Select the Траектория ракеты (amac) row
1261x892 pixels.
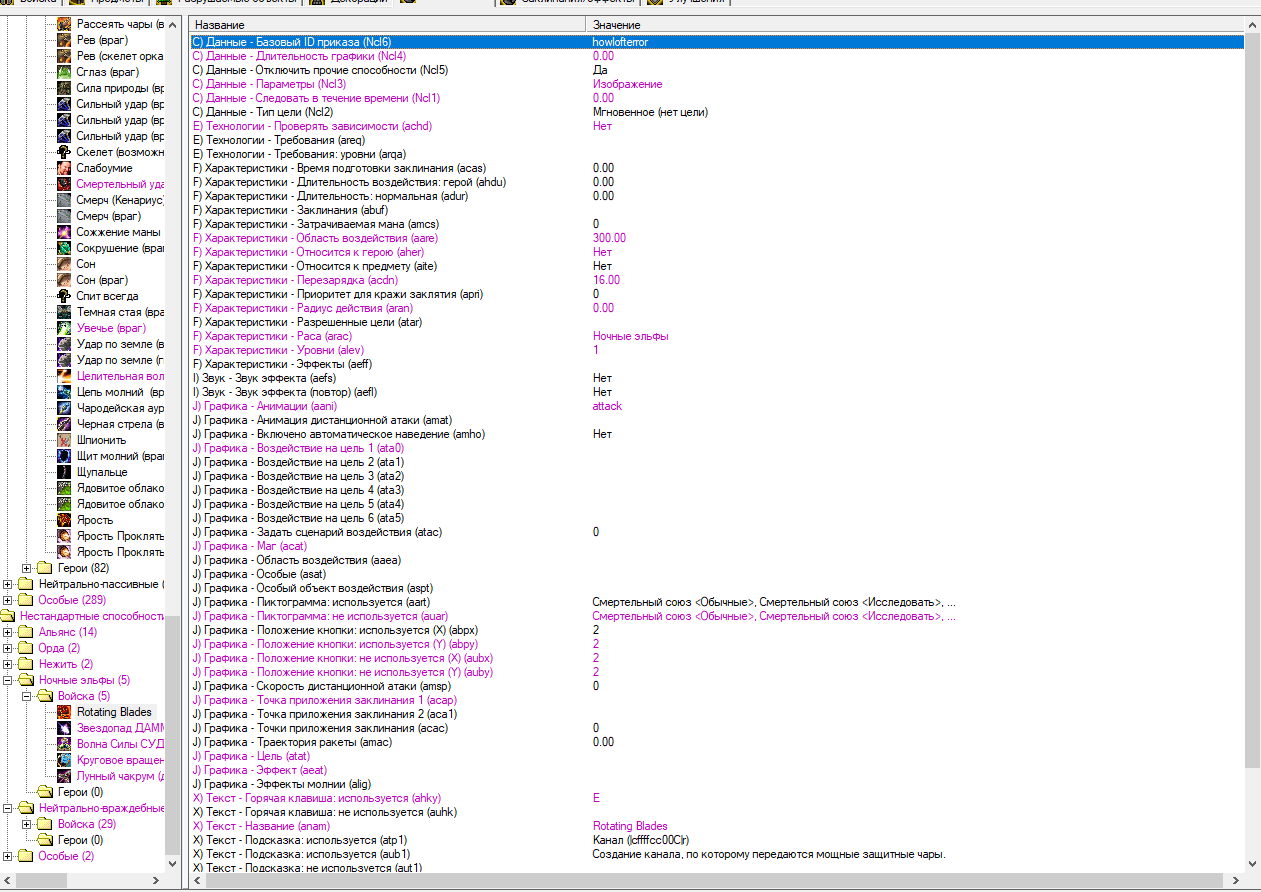click(717, 742)
